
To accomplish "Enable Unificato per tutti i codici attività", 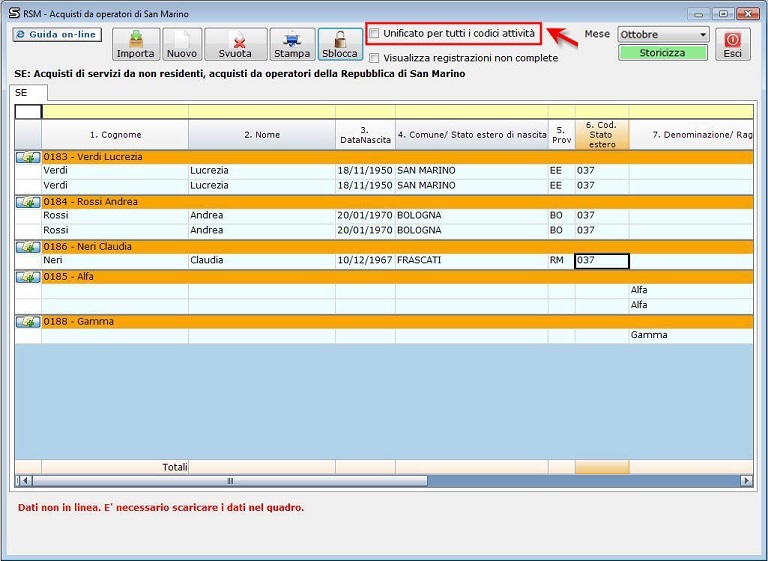I will click(375, 34).
